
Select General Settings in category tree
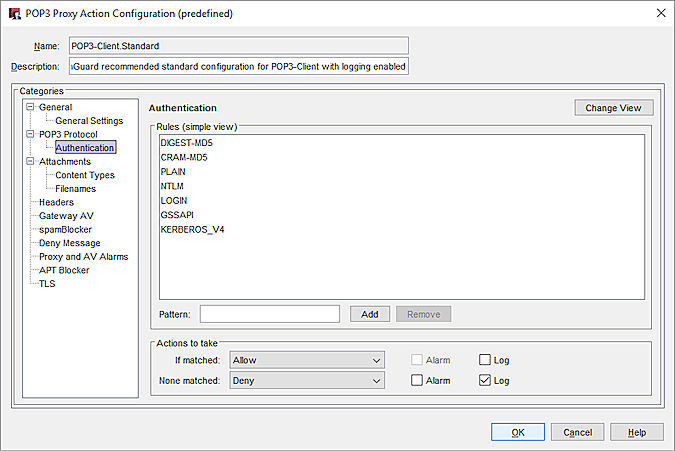coord(89,121)
